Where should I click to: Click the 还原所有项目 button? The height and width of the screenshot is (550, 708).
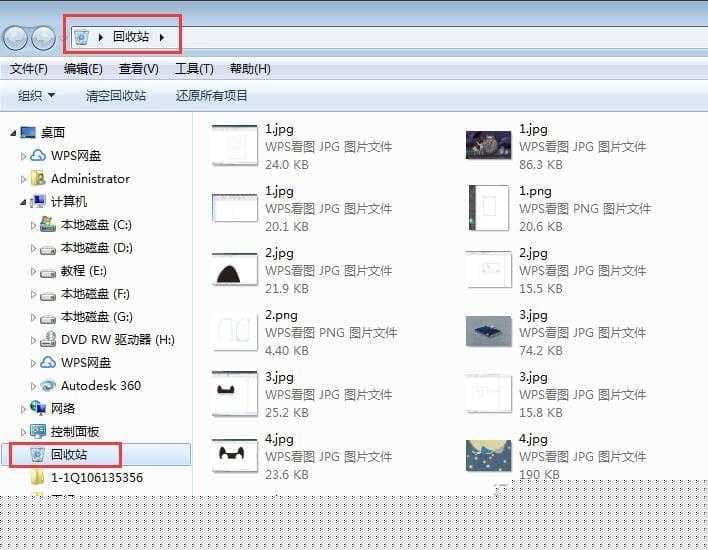[211, 96]
